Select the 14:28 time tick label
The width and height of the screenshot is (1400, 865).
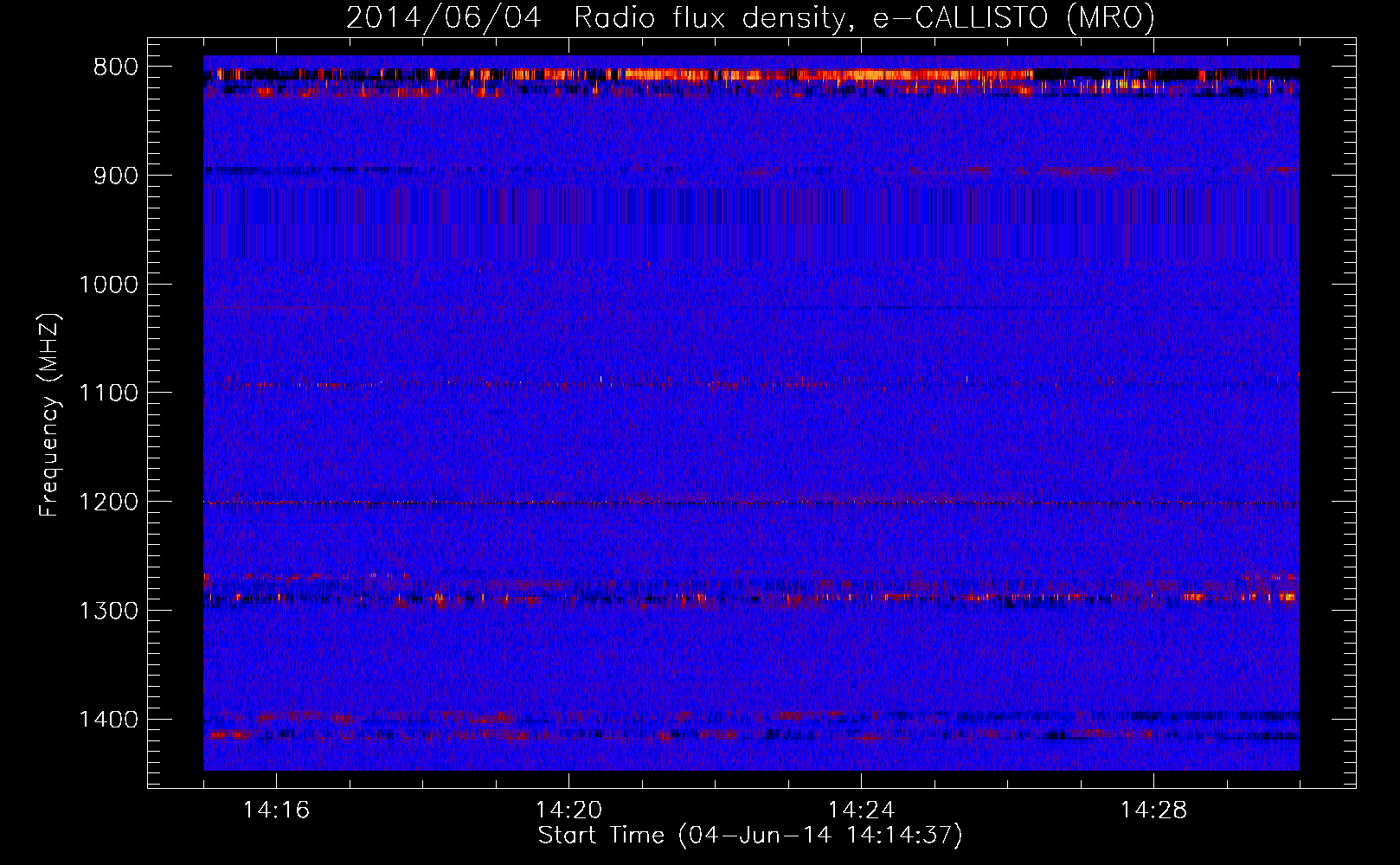(1153, 811)
